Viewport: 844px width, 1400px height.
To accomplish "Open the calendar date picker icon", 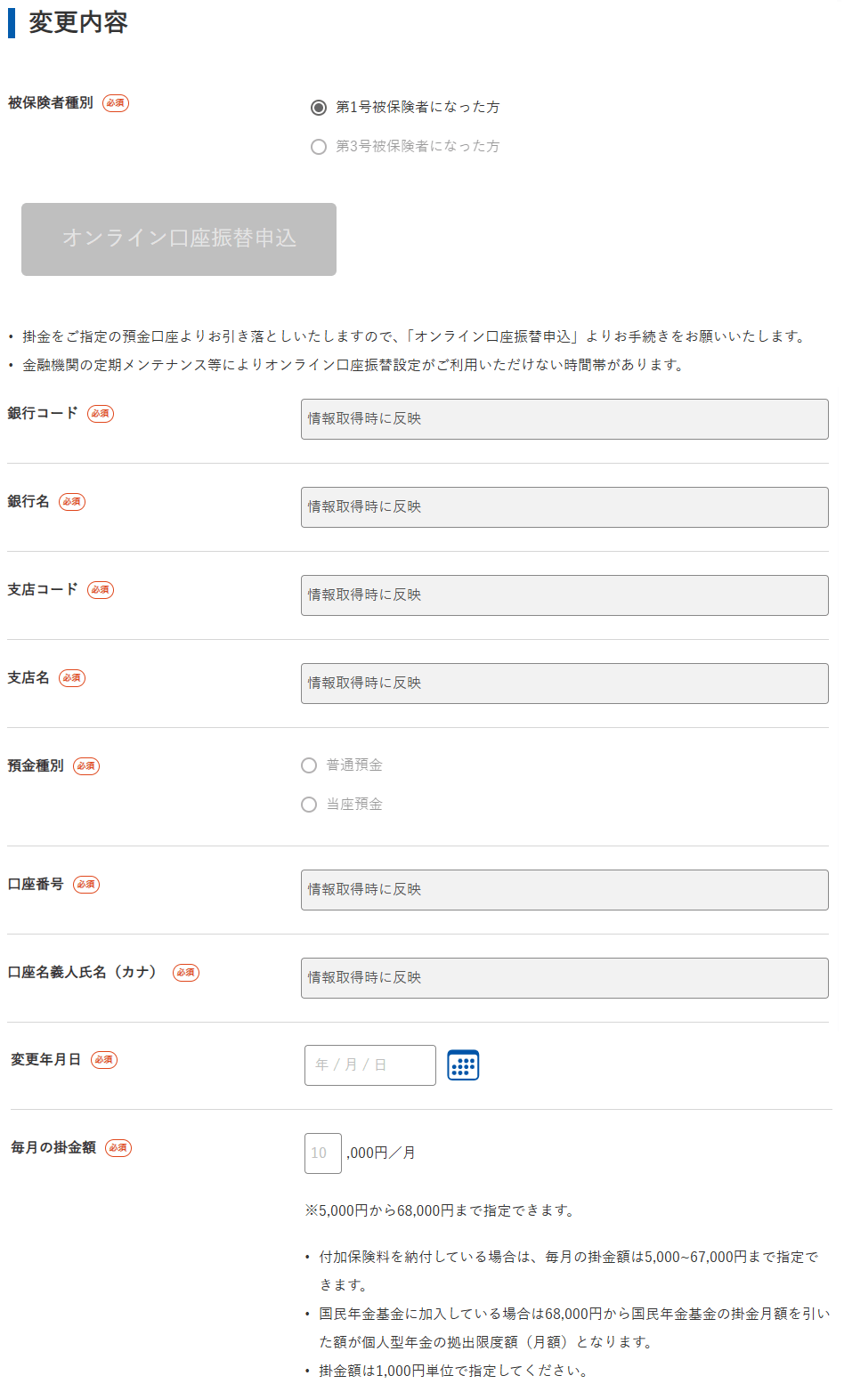I will click(463, 1065).
